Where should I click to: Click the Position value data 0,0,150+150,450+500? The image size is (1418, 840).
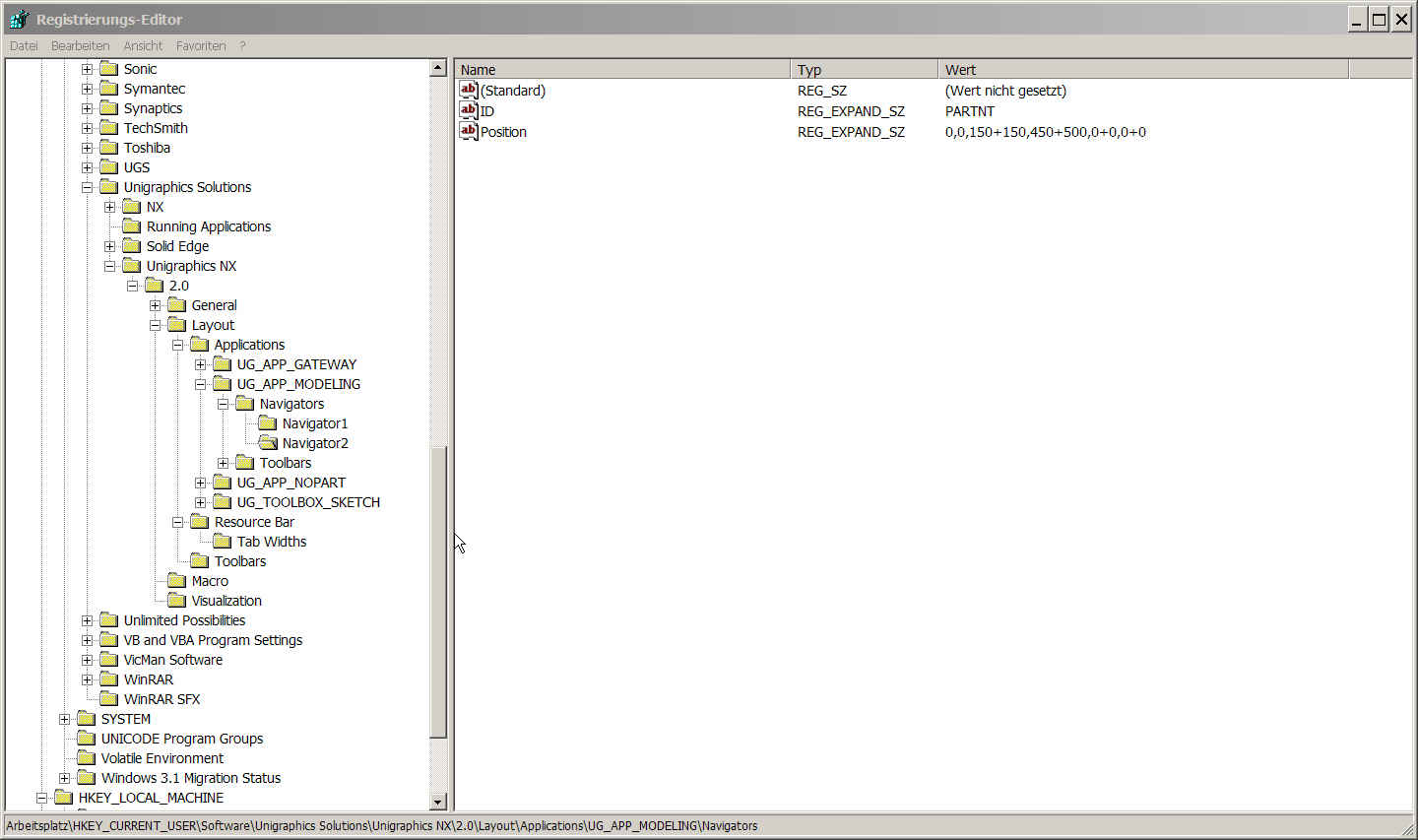1046,132
